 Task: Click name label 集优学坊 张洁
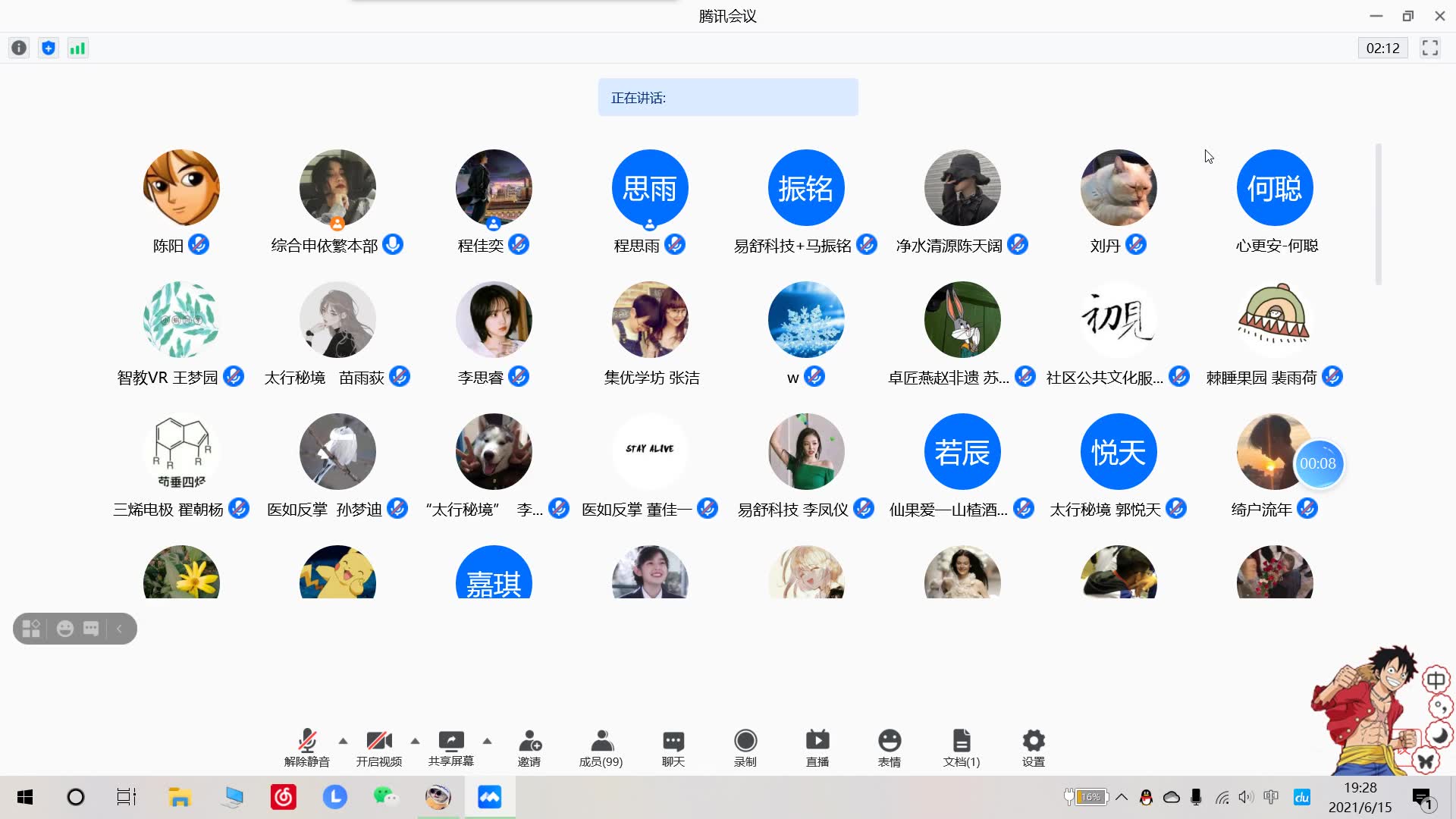(651, 377)
